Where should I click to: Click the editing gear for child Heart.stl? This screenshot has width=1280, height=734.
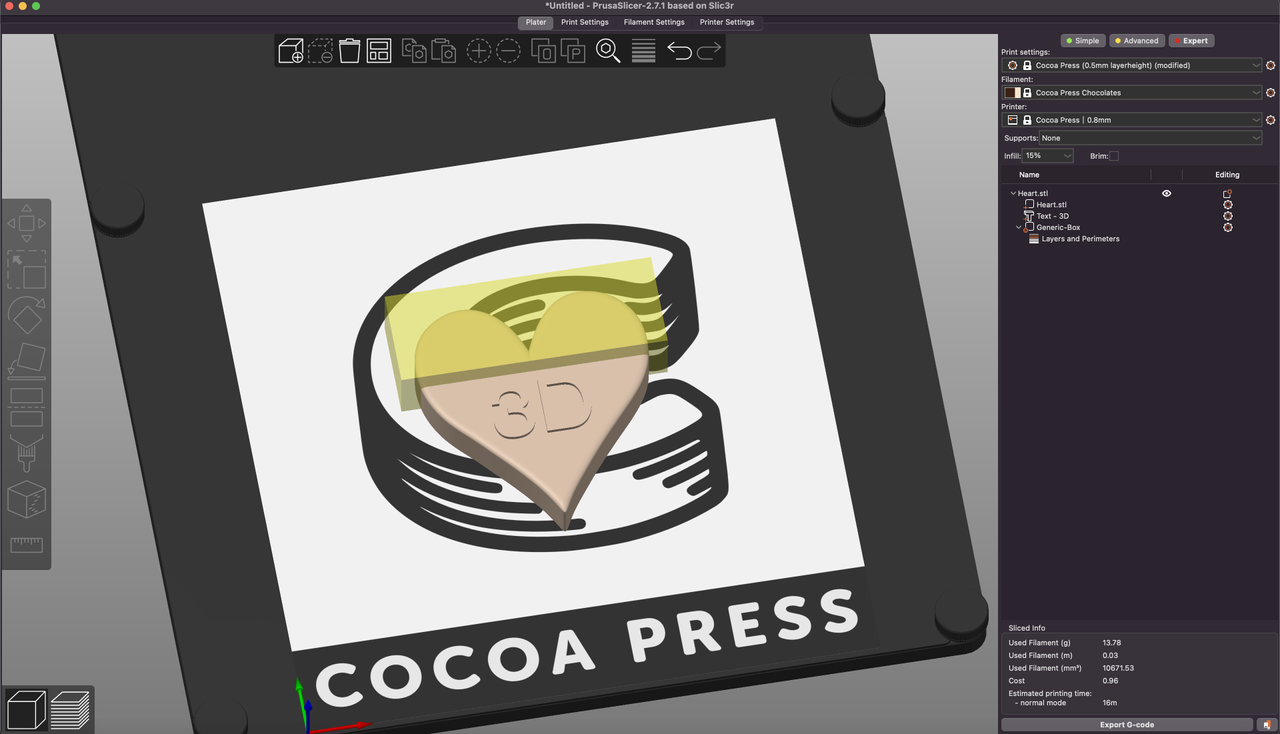(x=1228, y=204)
